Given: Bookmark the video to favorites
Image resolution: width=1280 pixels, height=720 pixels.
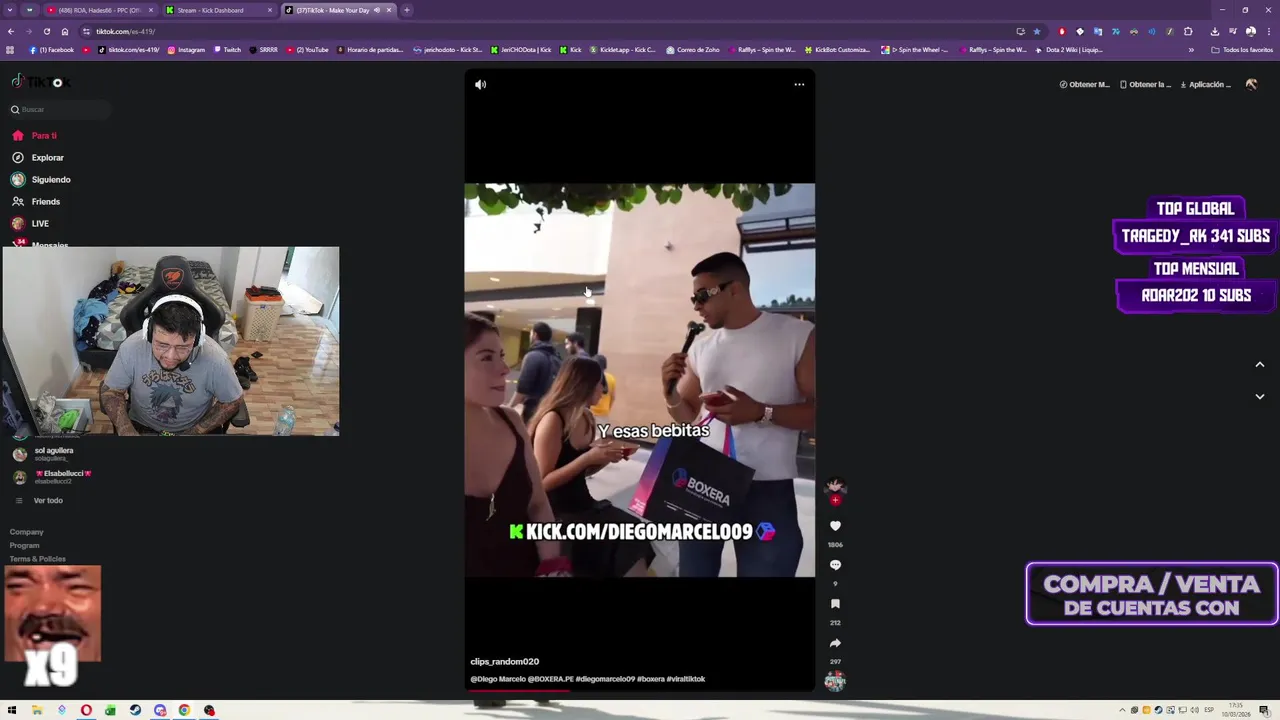Looking at the screenshot, I should click(835, 604).
